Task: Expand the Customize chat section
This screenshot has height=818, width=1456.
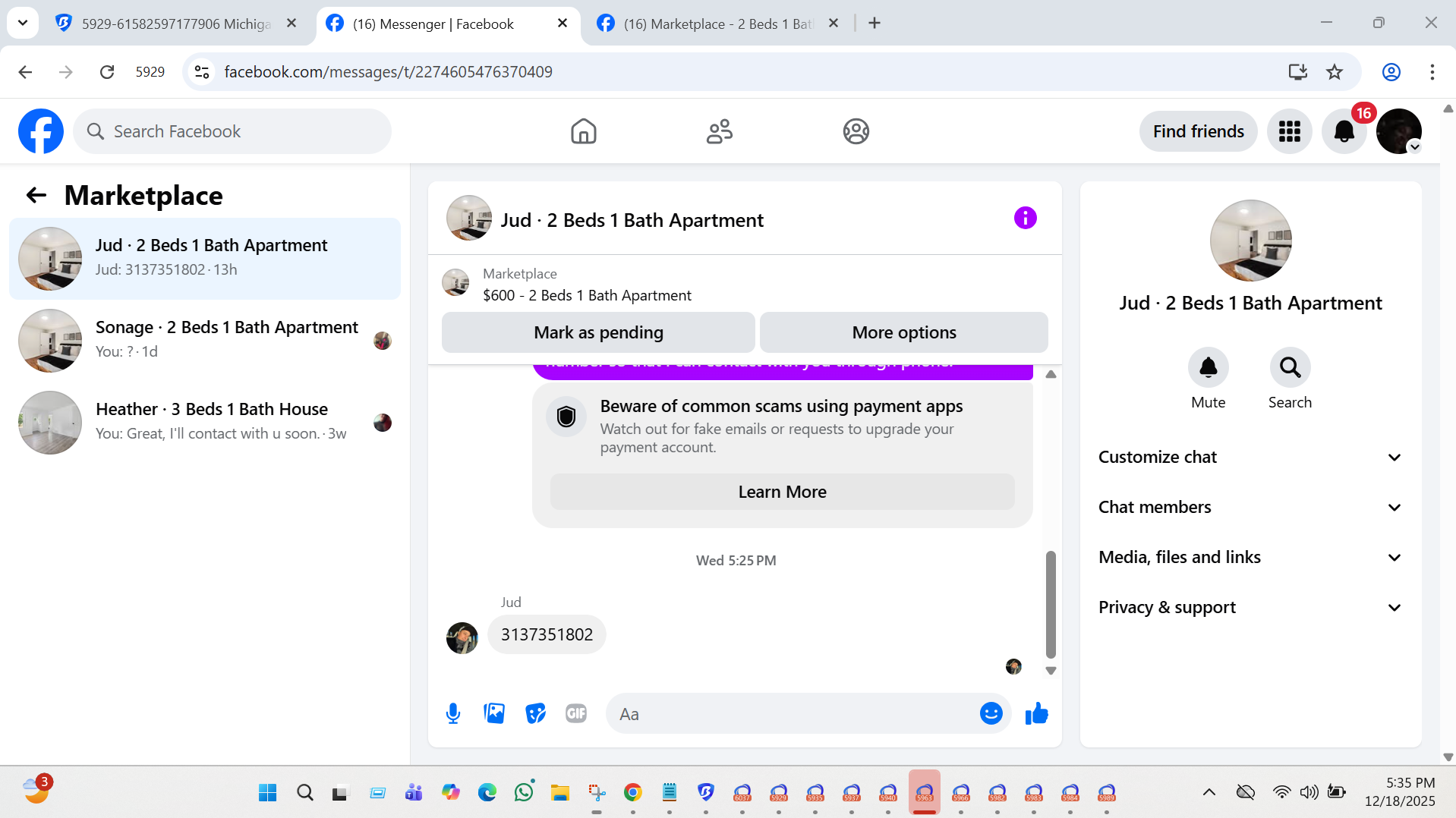Action: pyautogui.click(x=1250, y=457)
